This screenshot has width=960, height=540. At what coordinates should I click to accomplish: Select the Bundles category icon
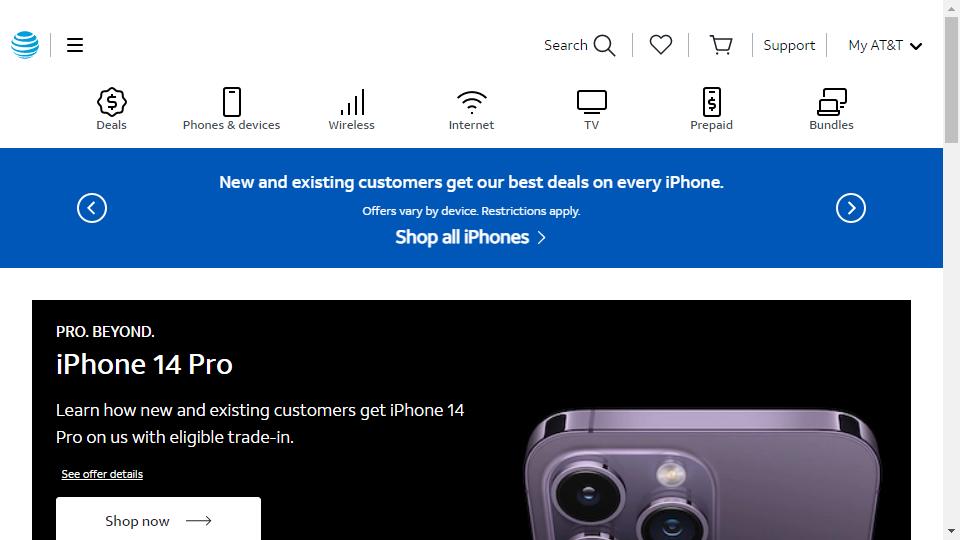[831, 102]
